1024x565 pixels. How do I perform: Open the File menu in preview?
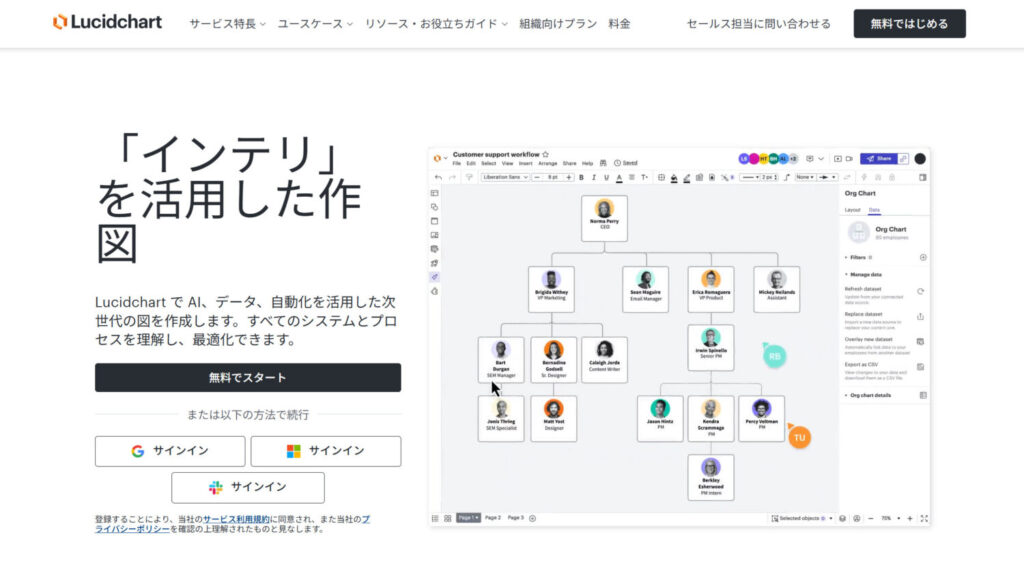[x=456, y=163]
